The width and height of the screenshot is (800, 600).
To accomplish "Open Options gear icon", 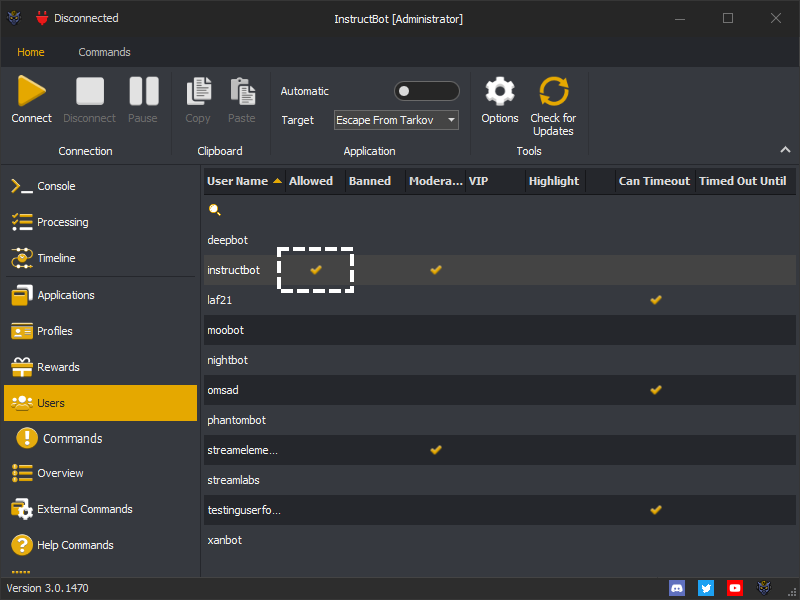I will pos(499,91).
